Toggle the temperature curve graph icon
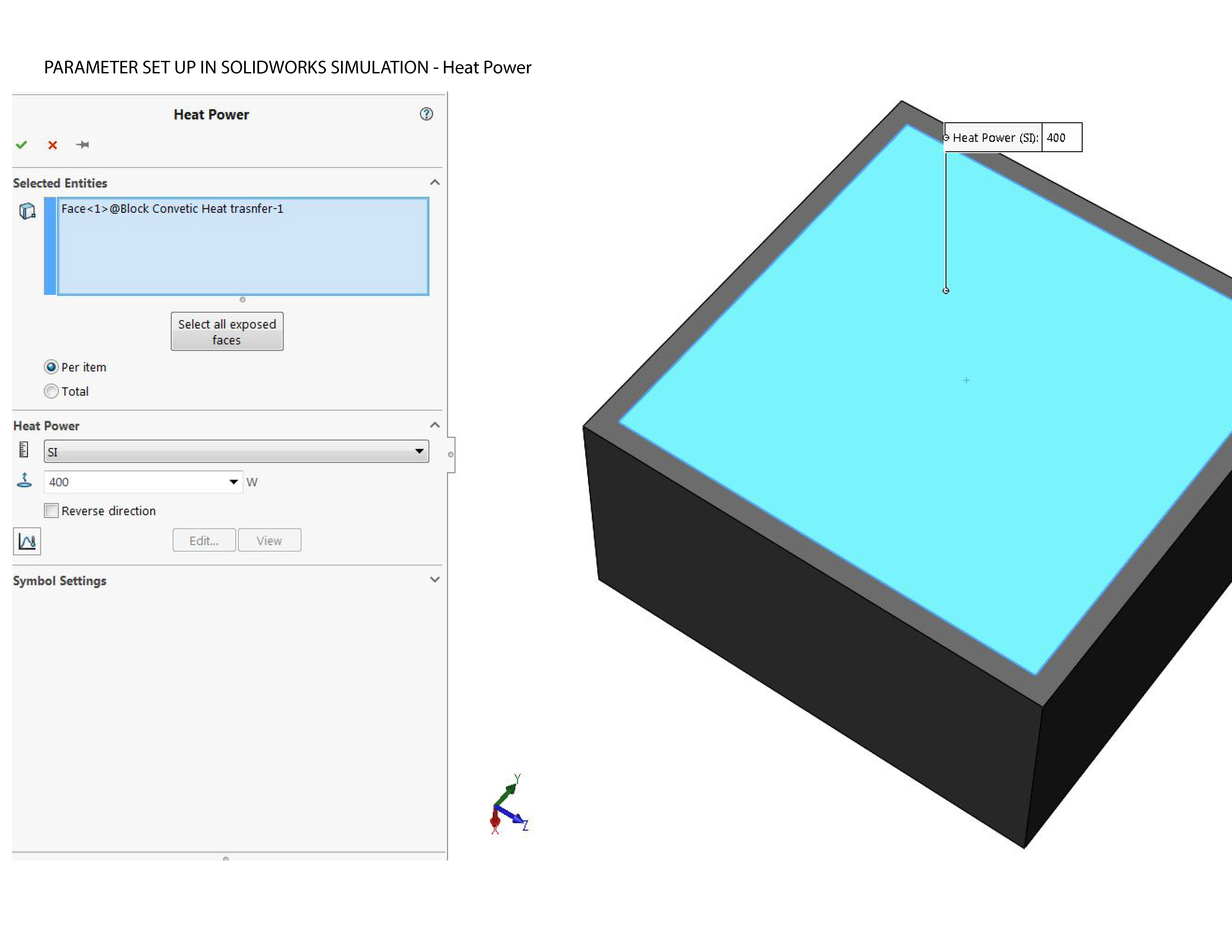 click(x=27, y=541)
